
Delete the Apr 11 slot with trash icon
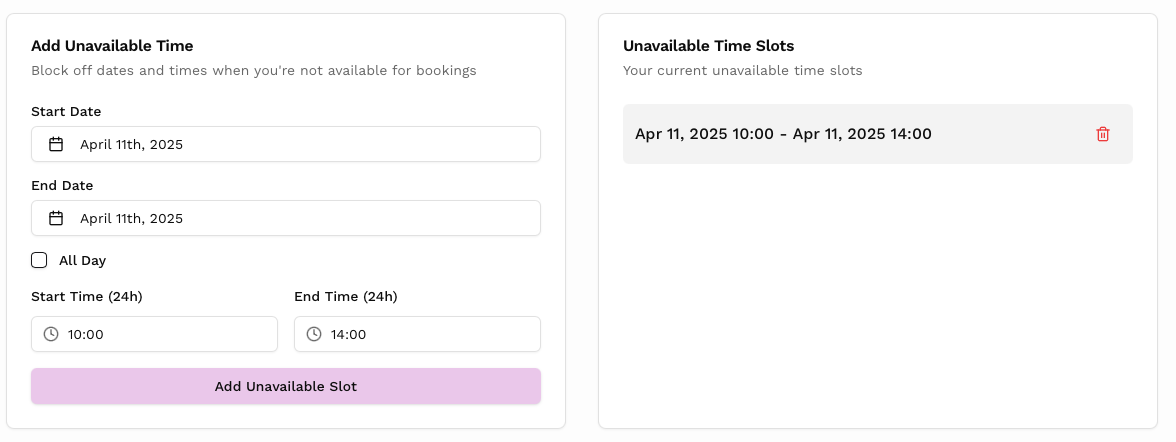tap(1103, 134)
